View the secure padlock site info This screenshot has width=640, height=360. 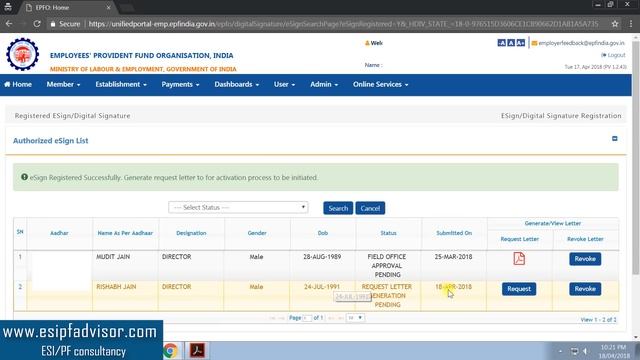point(53,24)
